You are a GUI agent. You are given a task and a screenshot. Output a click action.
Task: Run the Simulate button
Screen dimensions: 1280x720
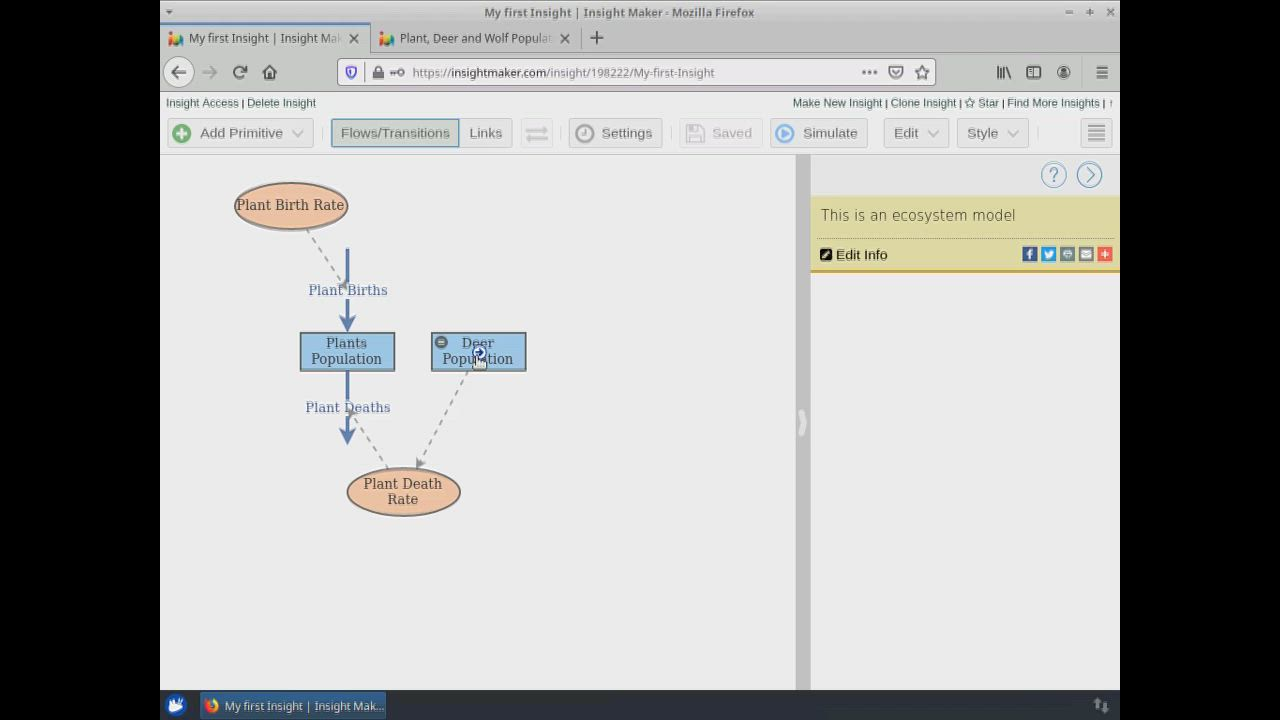click(x=818, y=133)
